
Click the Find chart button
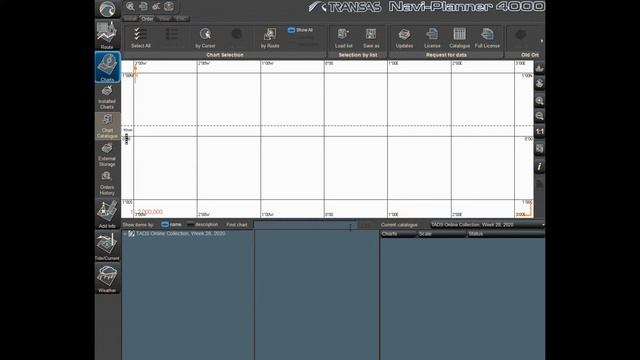[237, 224]
